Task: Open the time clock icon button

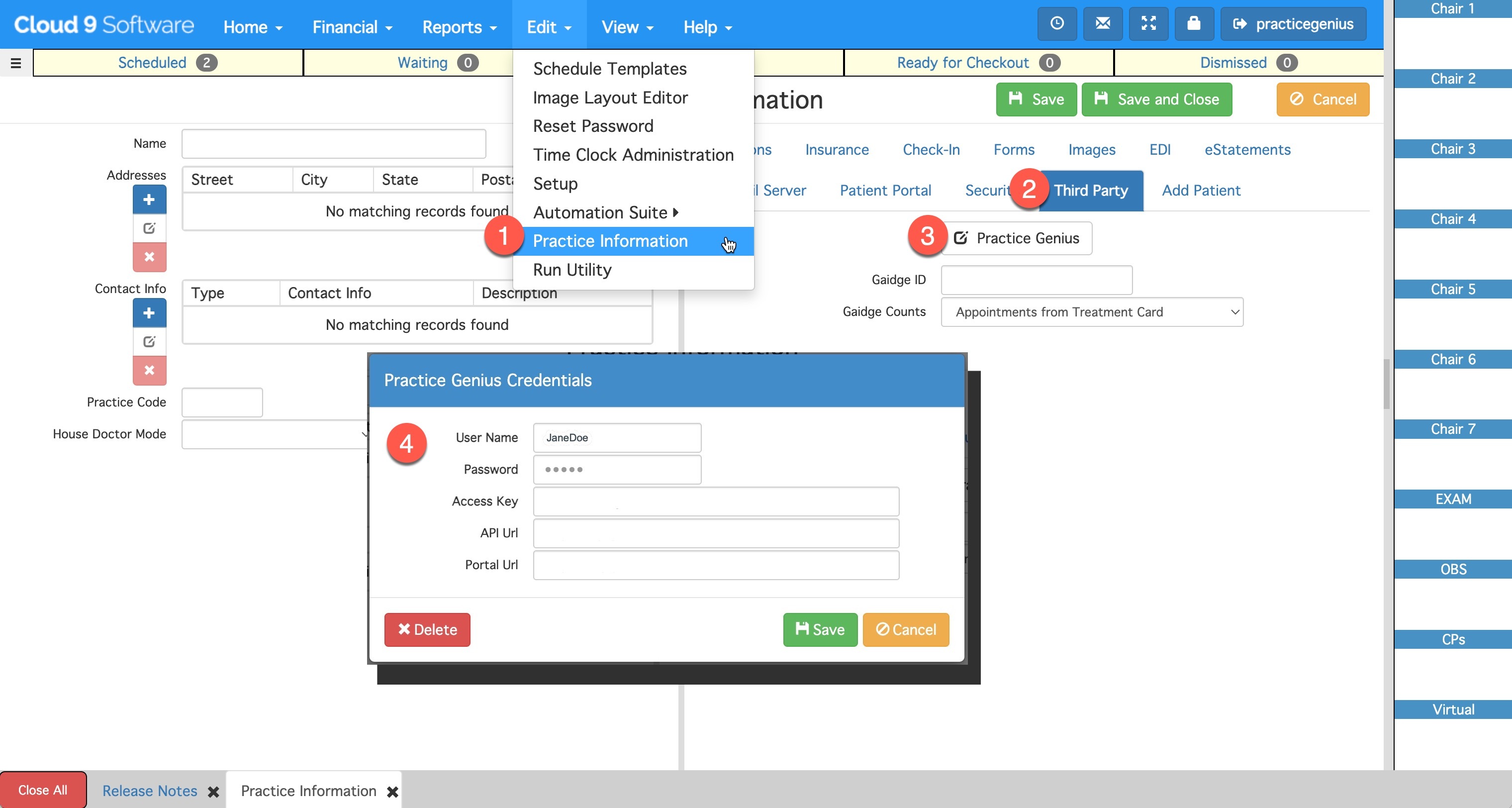Action: [x=1056, y=24]
